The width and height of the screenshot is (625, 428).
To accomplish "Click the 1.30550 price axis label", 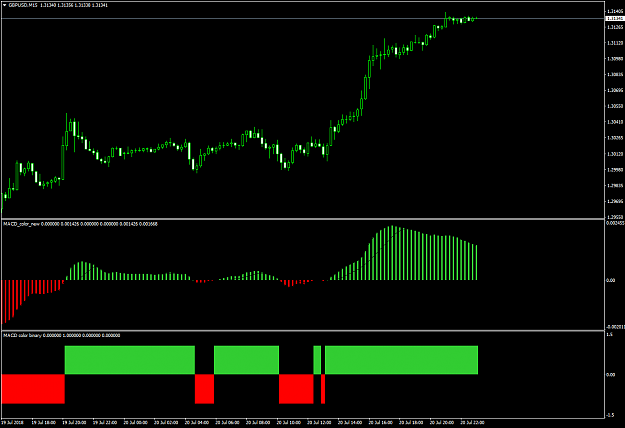I will 615,106.
